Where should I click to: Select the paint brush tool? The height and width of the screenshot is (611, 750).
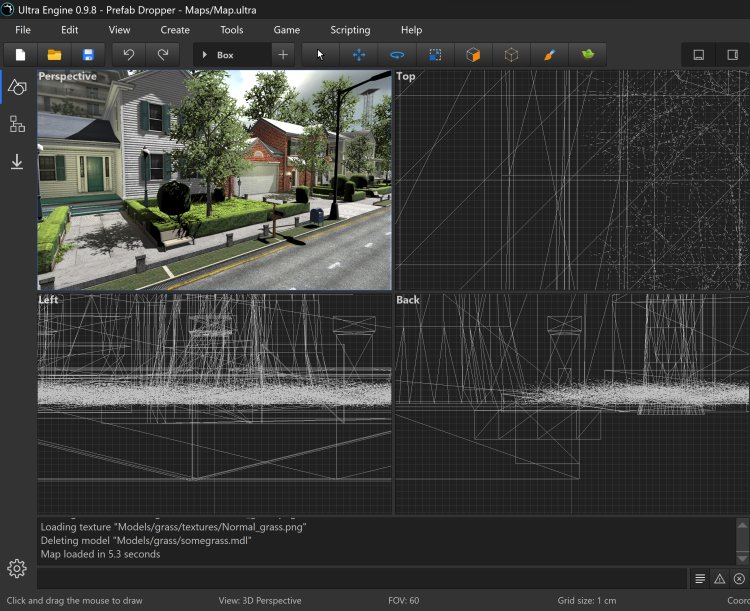click(549, 55)
